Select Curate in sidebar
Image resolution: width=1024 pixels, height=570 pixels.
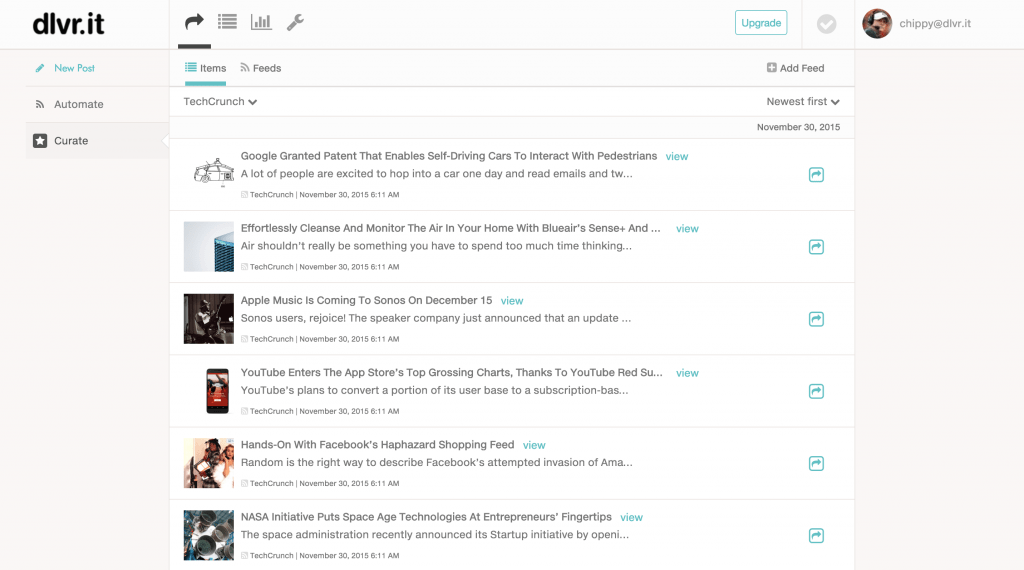pos(71,140)
